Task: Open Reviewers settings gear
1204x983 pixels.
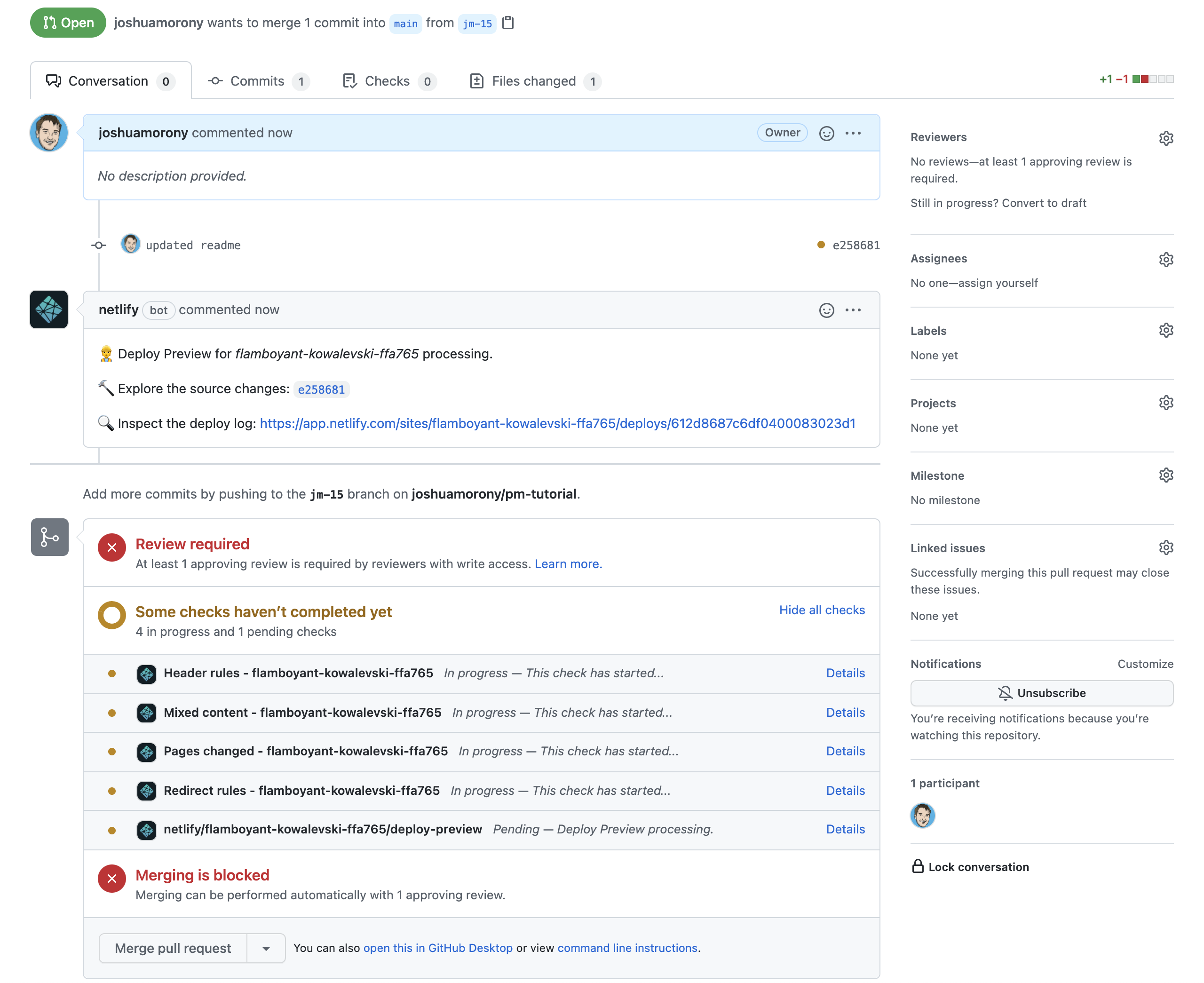Action: [1166, 138]
